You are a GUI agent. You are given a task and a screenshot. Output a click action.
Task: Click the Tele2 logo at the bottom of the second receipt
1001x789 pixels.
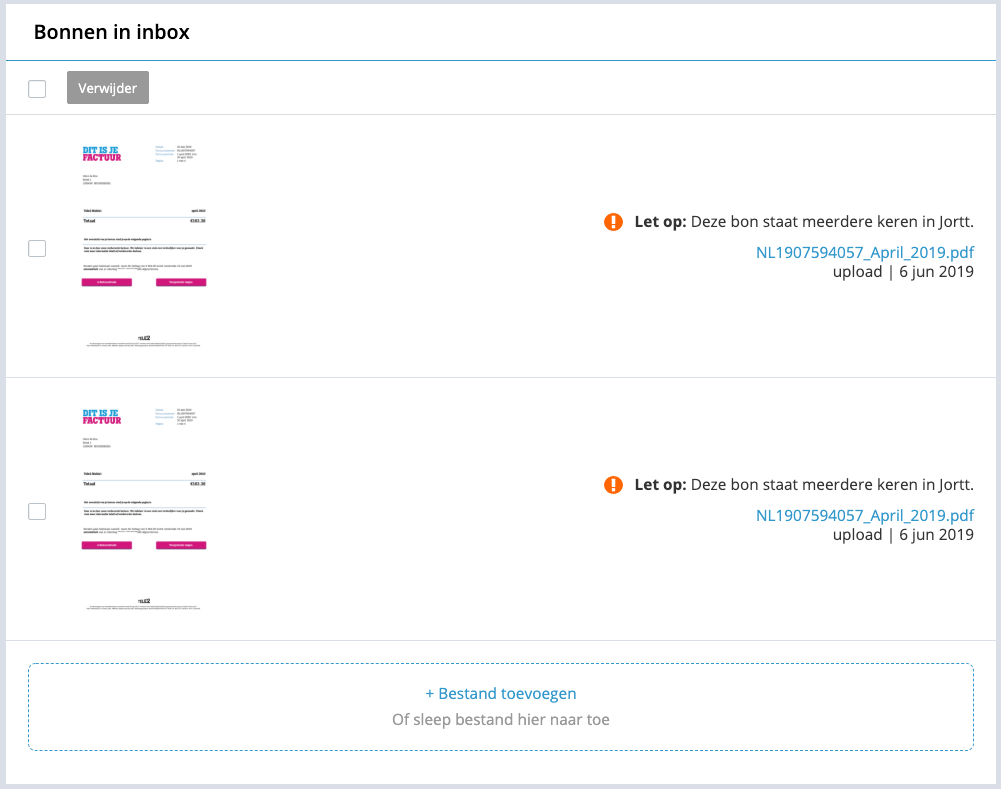pyautogui.click(x=144, y=601)
